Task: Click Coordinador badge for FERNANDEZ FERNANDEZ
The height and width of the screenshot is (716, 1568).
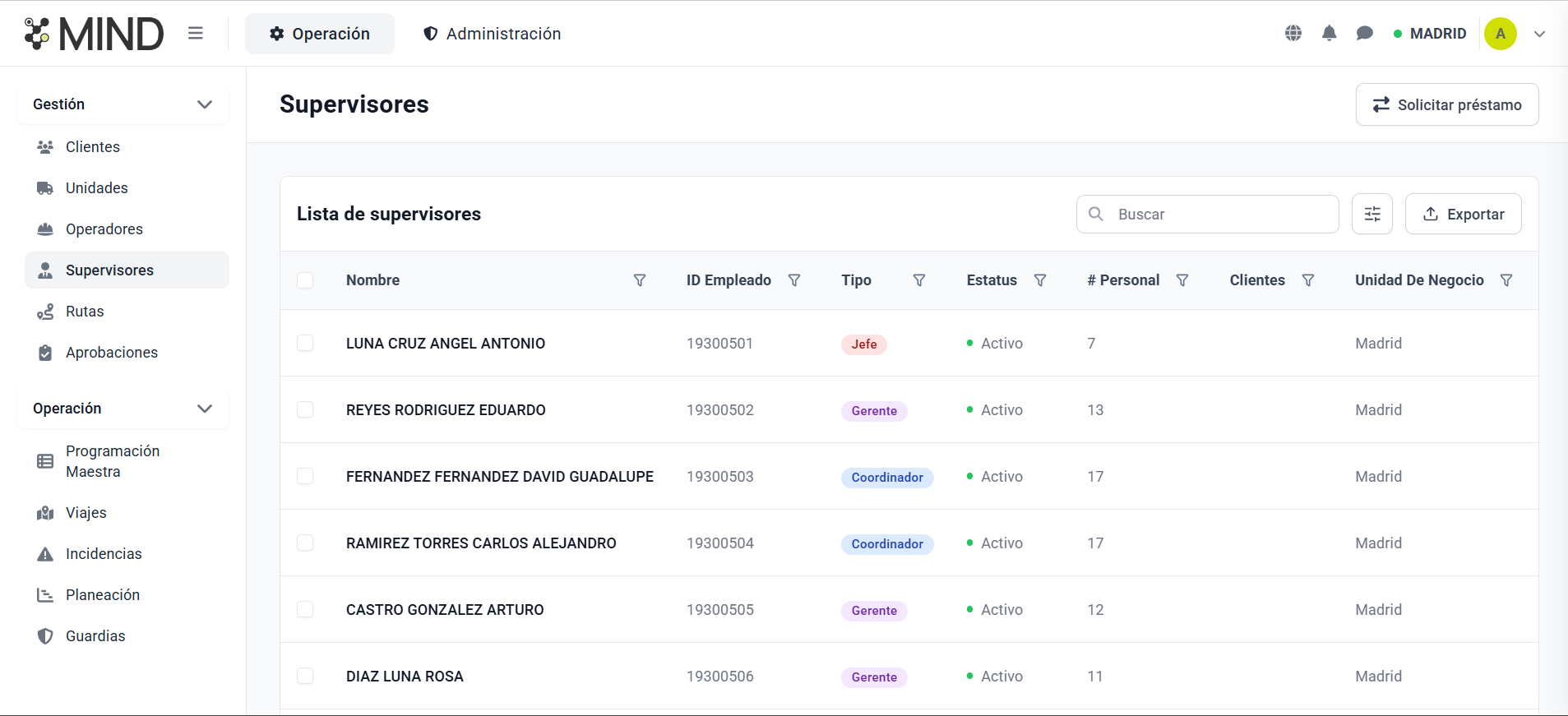Action: click(x=887, y=478)
